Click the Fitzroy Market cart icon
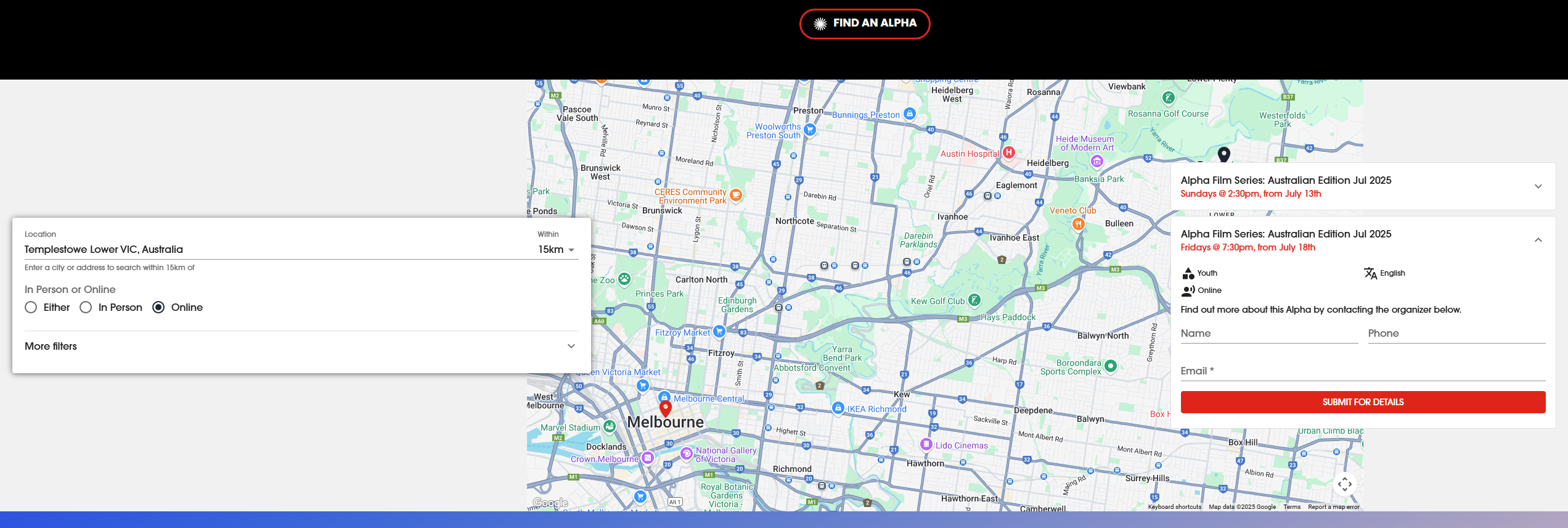The width and height of the screenshot is (1568, 528). click(719, 332)
